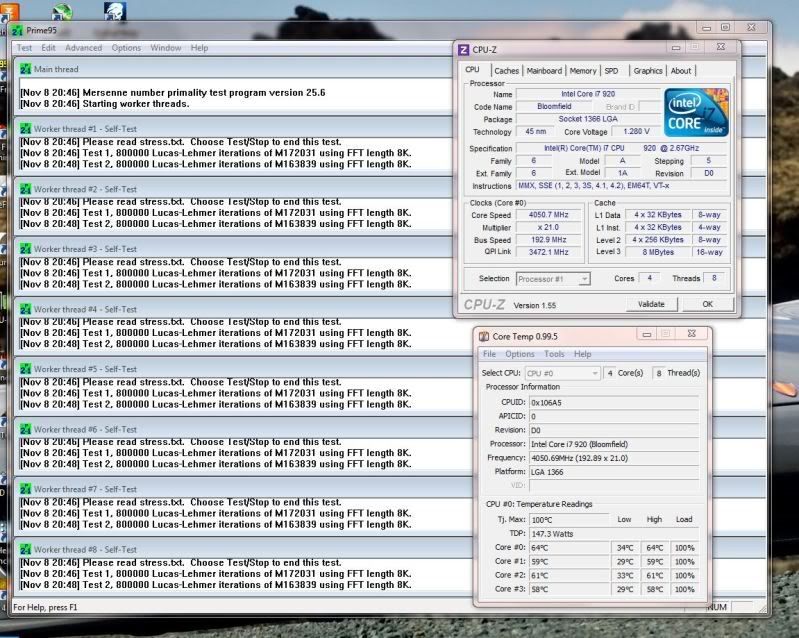Open the Window menu in Prime95
Viewport: 799px width, 638px height.
(166, 48)
